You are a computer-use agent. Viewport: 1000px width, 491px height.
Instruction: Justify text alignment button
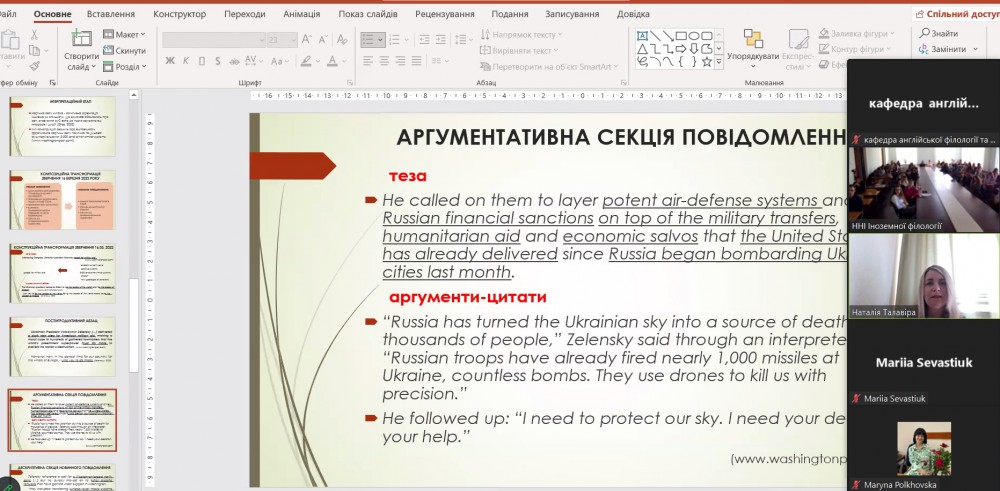tap(416, 61)
